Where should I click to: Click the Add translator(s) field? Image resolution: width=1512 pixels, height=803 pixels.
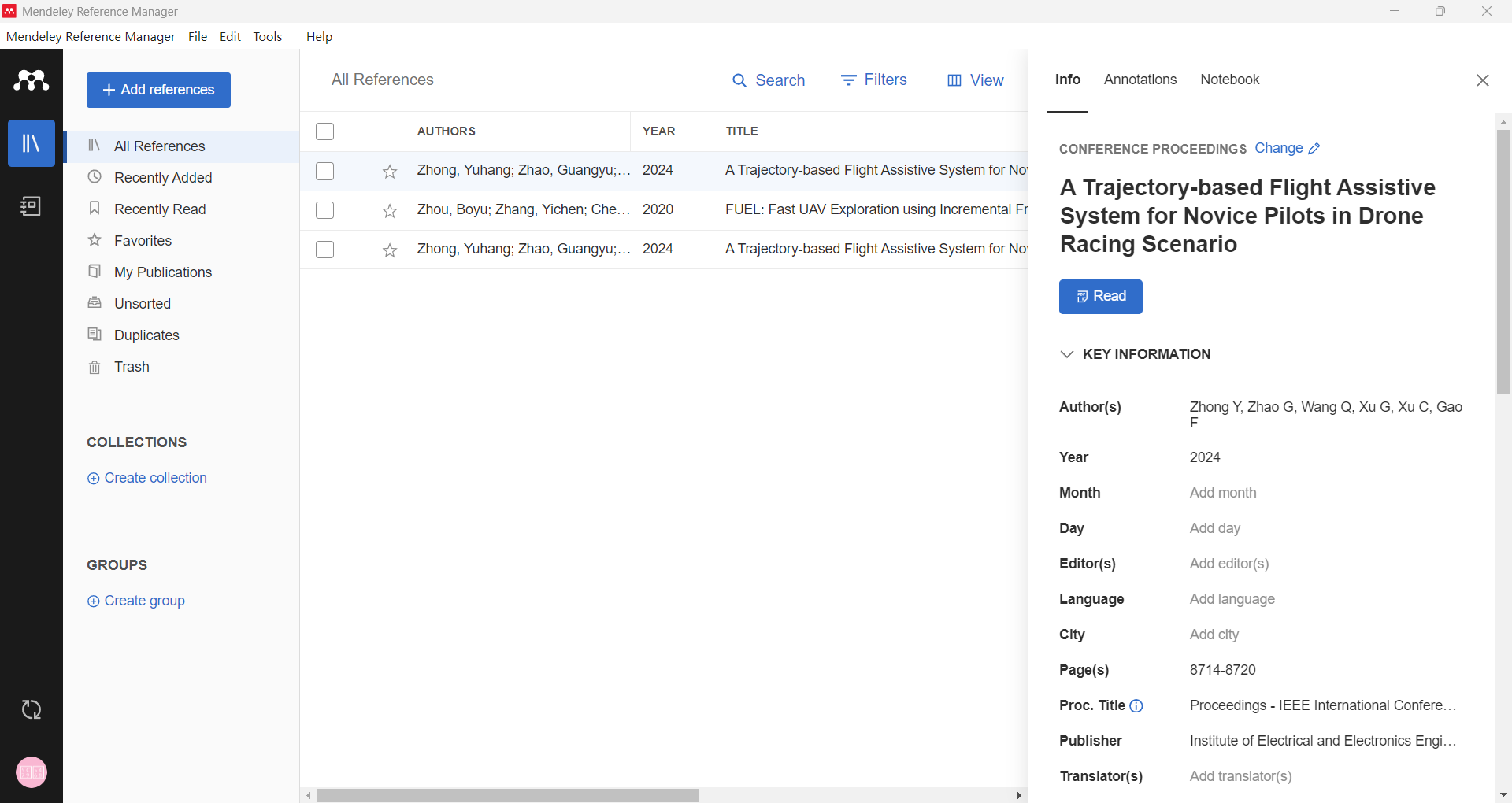tap(1240, 776)
